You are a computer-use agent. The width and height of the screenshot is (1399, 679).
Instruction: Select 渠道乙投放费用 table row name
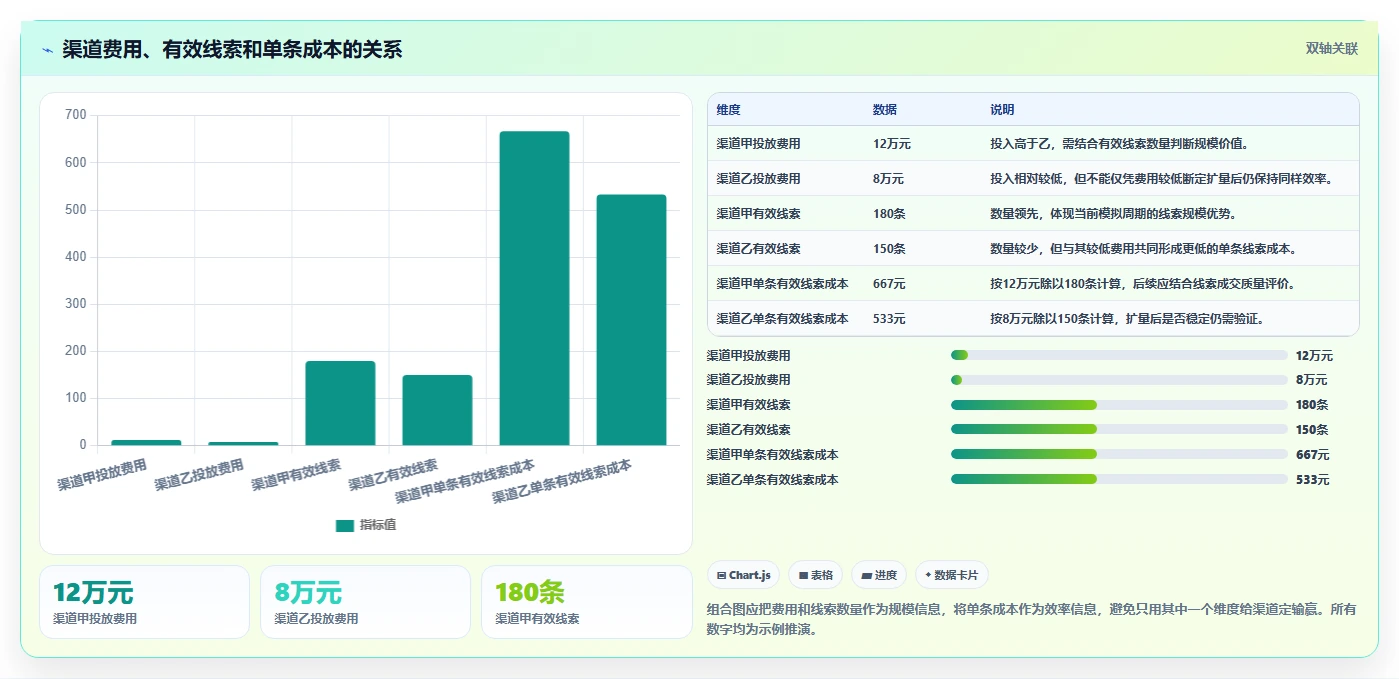click(x=758, y=179)
